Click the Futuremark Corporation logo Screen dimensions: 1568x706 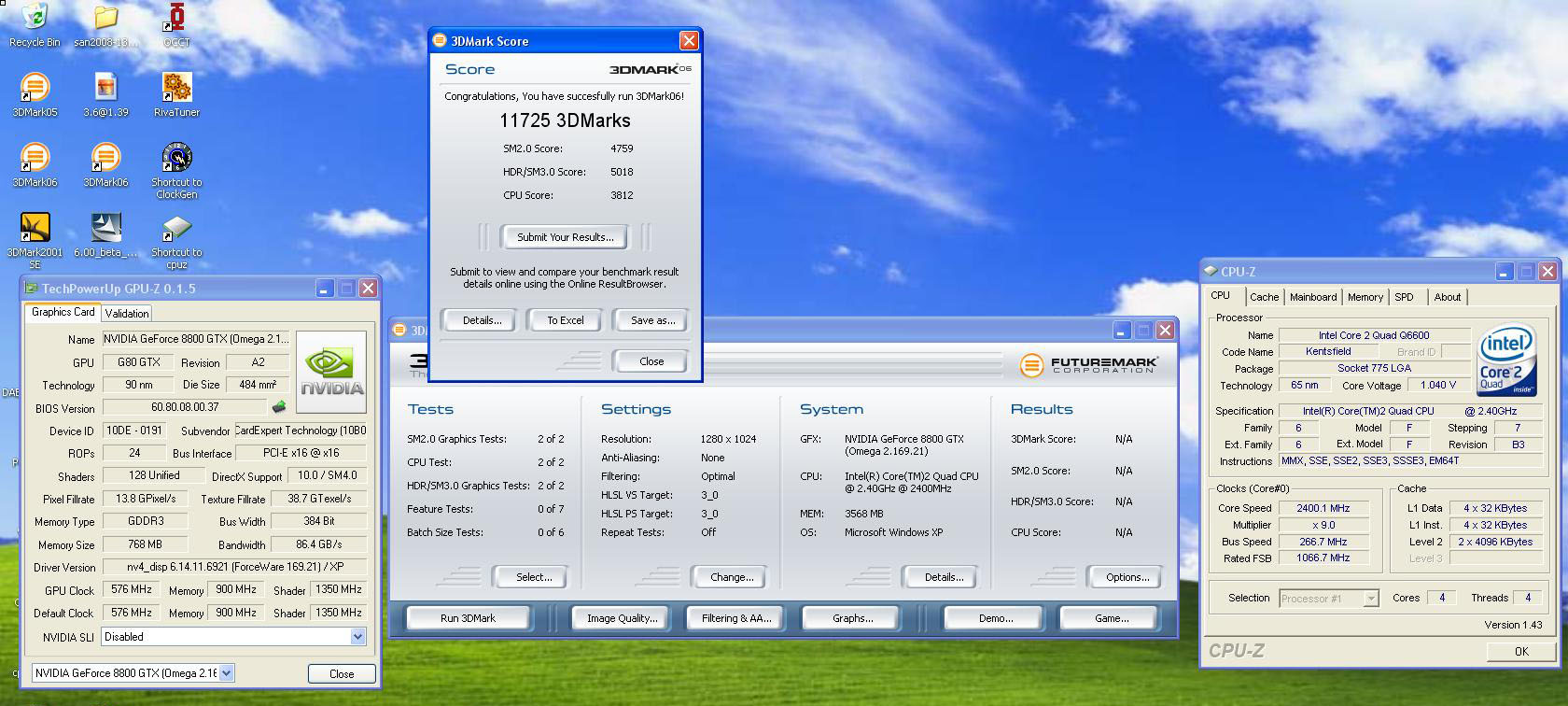[x=1088, y=364]
